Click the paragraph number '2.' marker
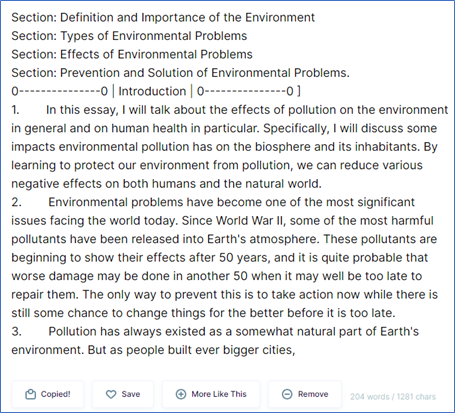The image size is (455, 413). click(x=16, y=202)
